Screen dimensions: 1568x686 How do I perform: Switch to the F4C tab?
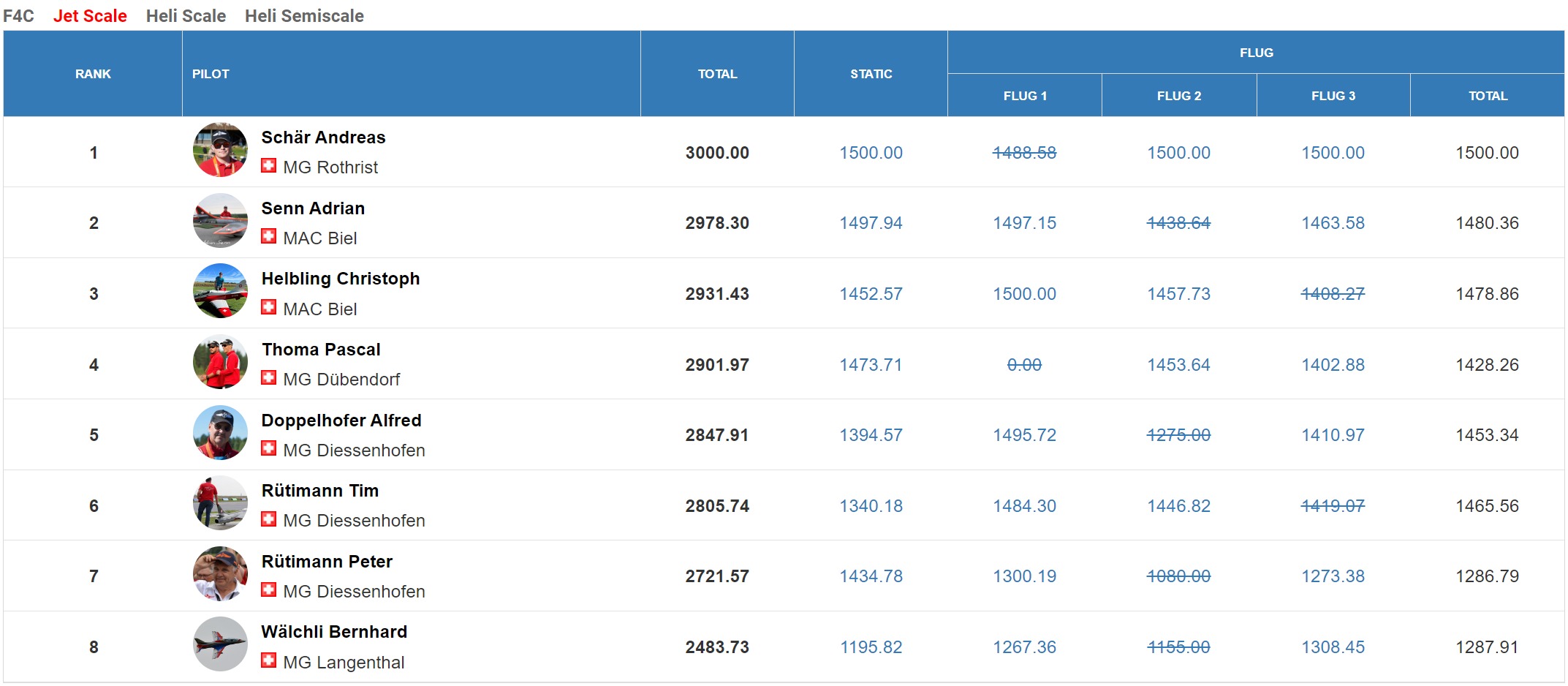point(19,15)
